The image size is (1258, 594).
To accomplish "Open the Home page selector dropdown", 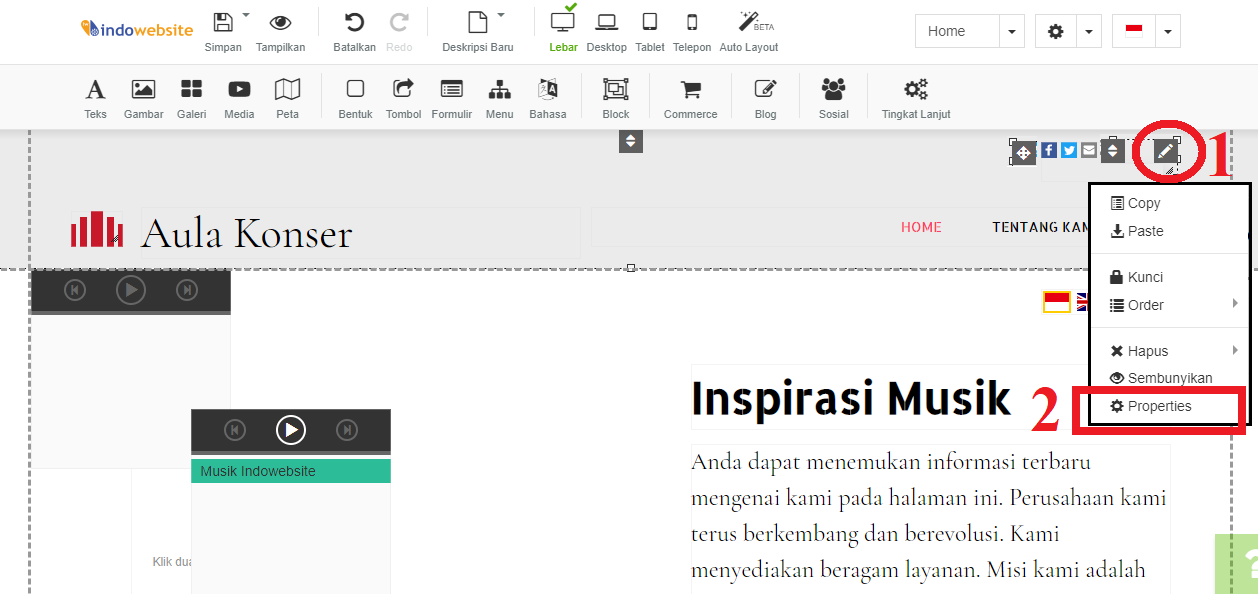I will 1011,31.
